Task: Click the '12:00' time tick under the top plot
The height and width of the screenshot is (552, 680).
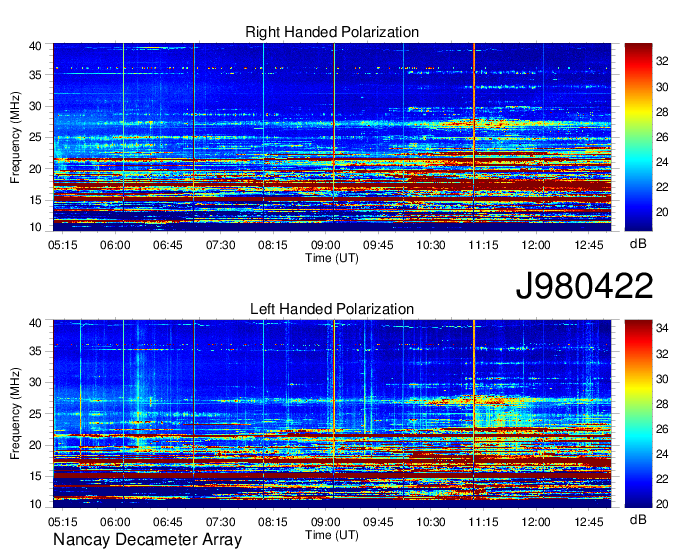Action: point(536,245)
